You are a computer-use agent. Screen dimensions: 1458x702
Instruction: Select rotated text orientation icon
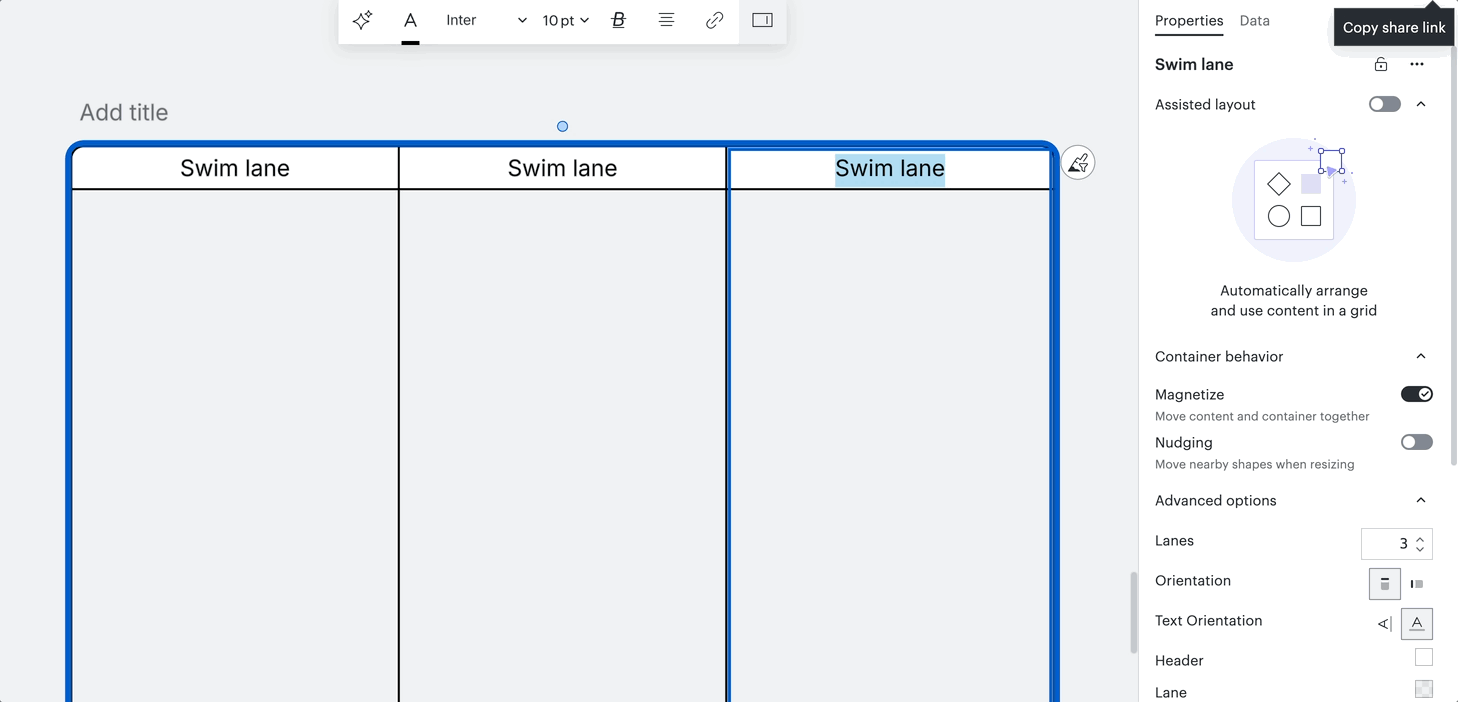[1384, 624]
